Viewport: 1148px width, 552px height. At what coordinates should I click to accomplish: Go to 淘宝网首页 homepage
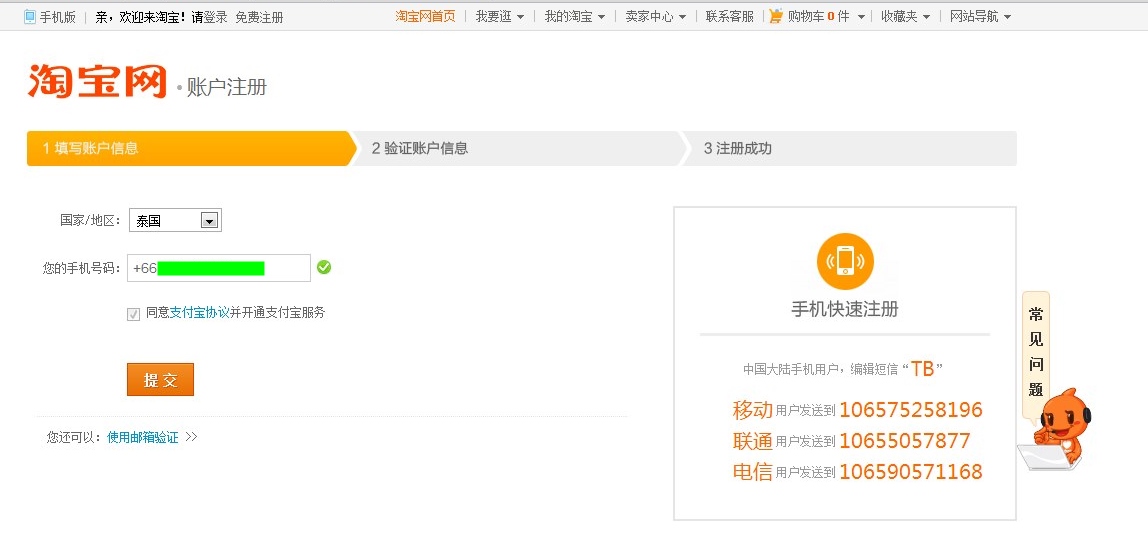(425, 16)
